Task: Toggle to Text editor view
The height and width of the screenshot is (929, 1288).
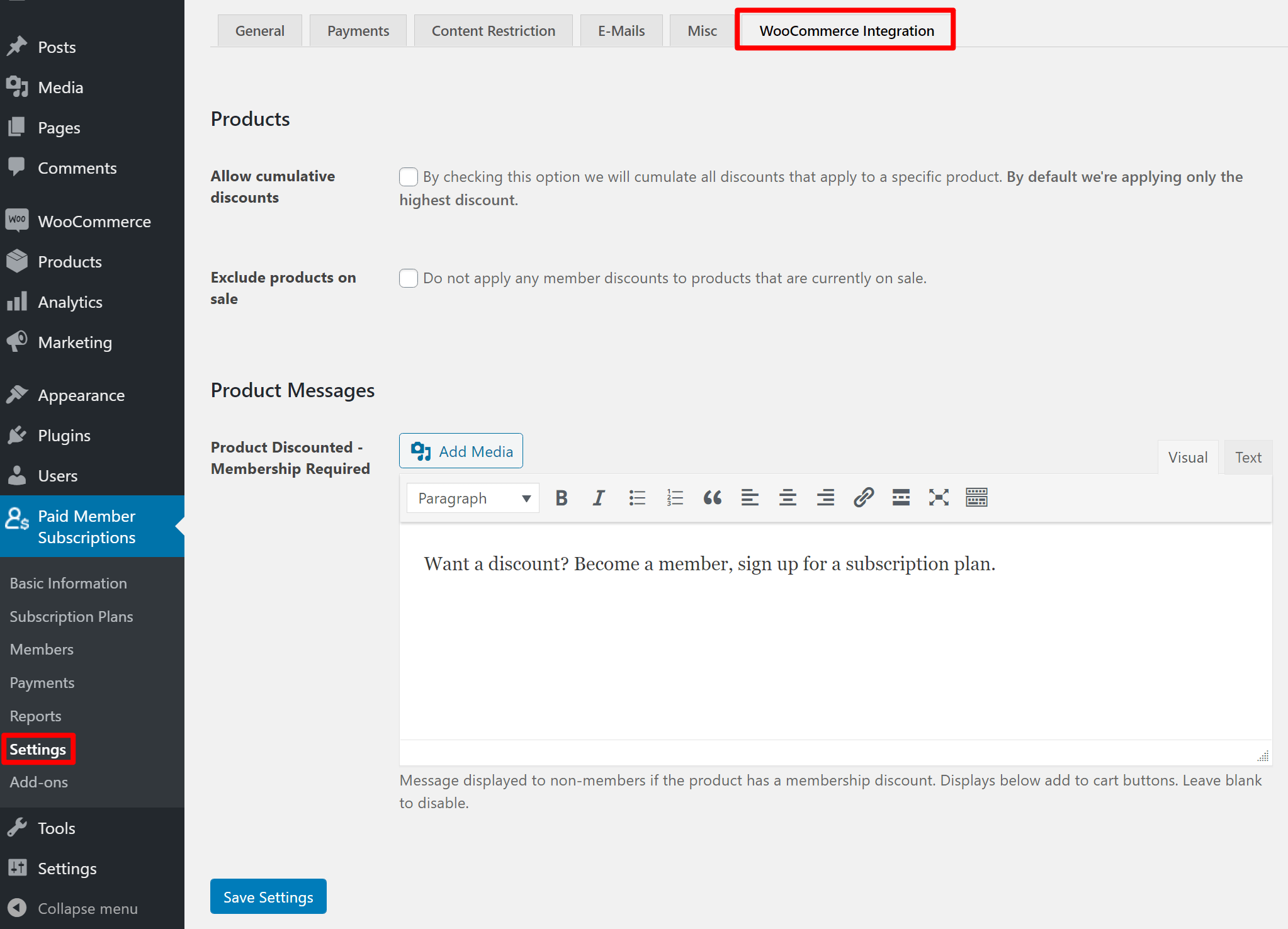Action: point(1248,457)
